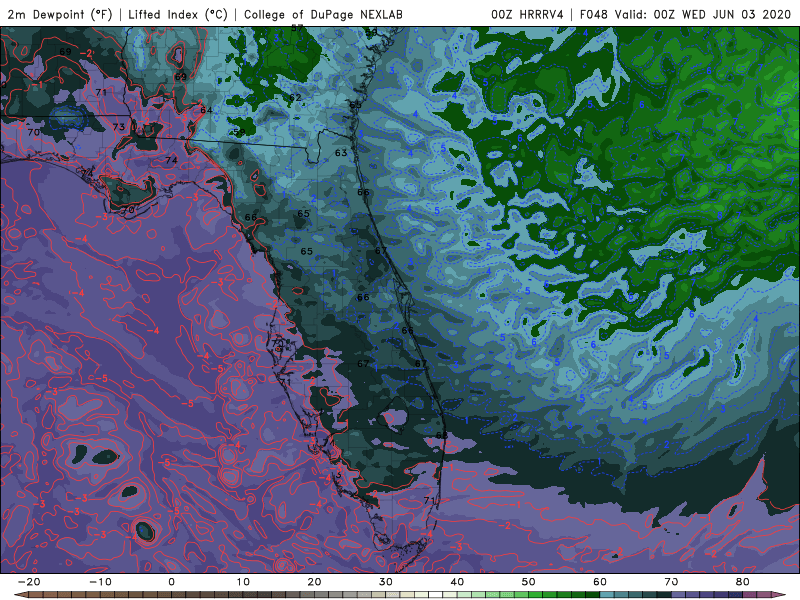Click the '60' color scale label
The height and width of the screenshot is (600, 800).
tap(600, 582)
